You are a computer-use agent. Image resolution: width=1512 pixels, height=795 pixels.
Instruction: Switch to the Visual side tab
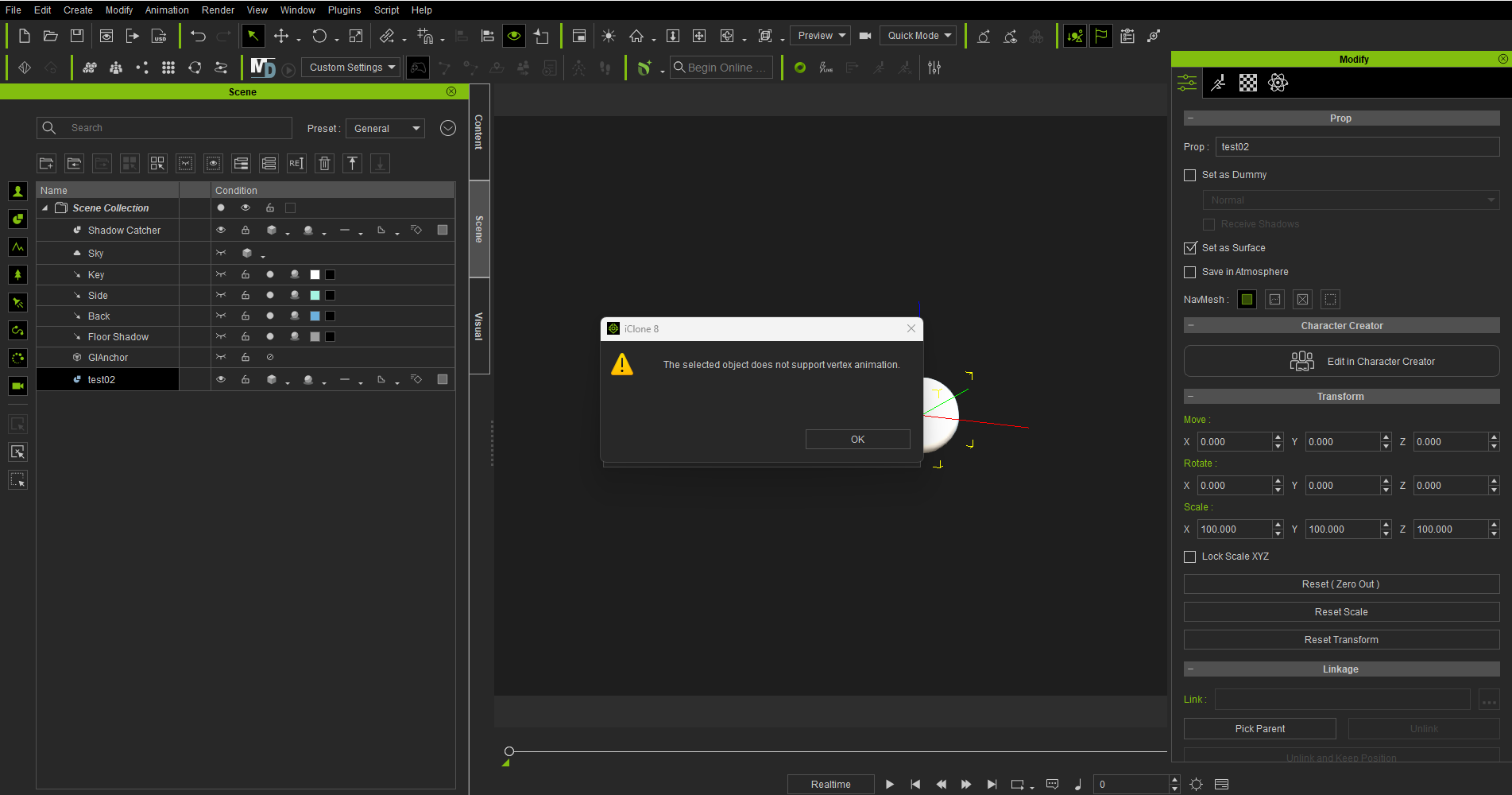point(478,326)
